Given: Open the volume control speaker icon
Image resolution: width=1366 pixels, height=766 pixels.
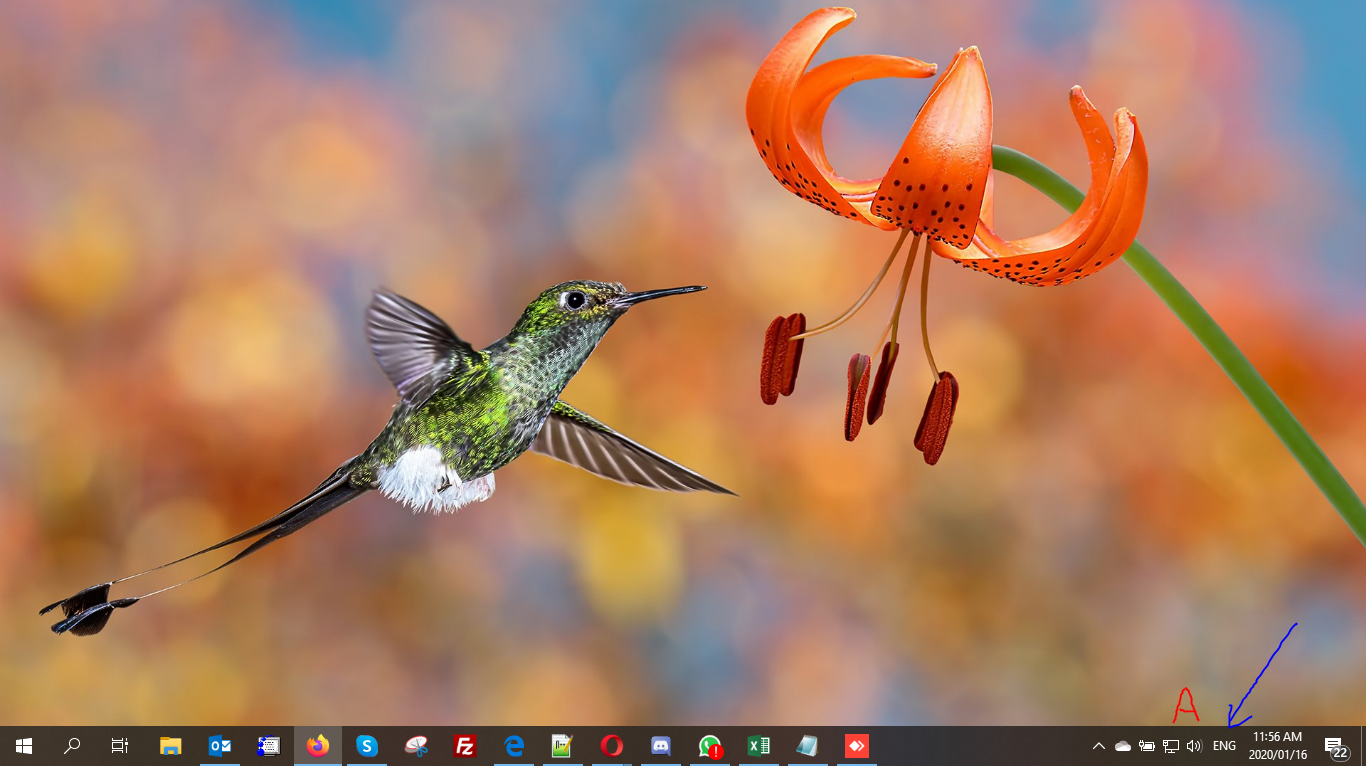Looking at the screenshot, I should click(1194, 746).
